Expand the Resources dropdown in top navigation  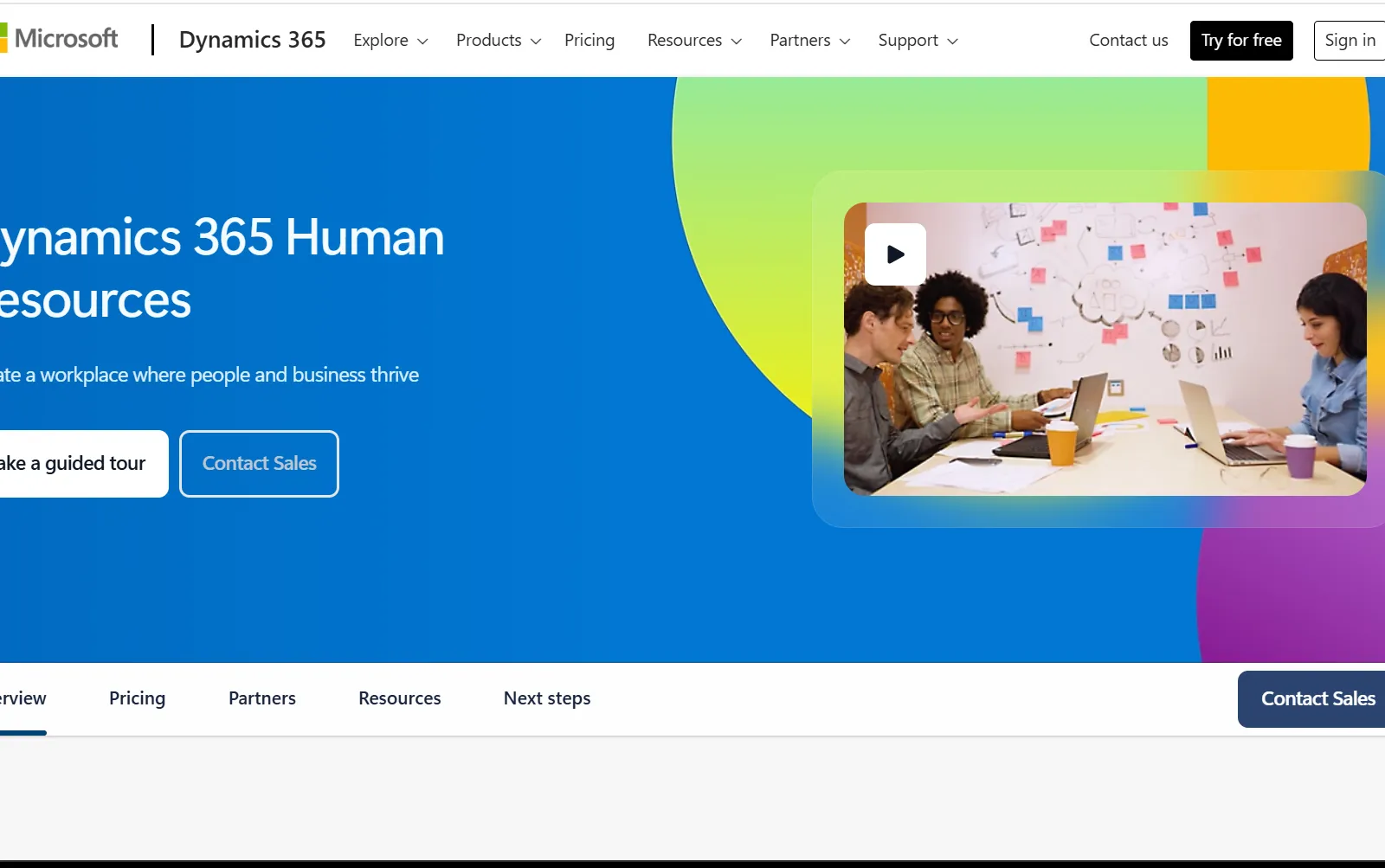[x=694, y=41]
